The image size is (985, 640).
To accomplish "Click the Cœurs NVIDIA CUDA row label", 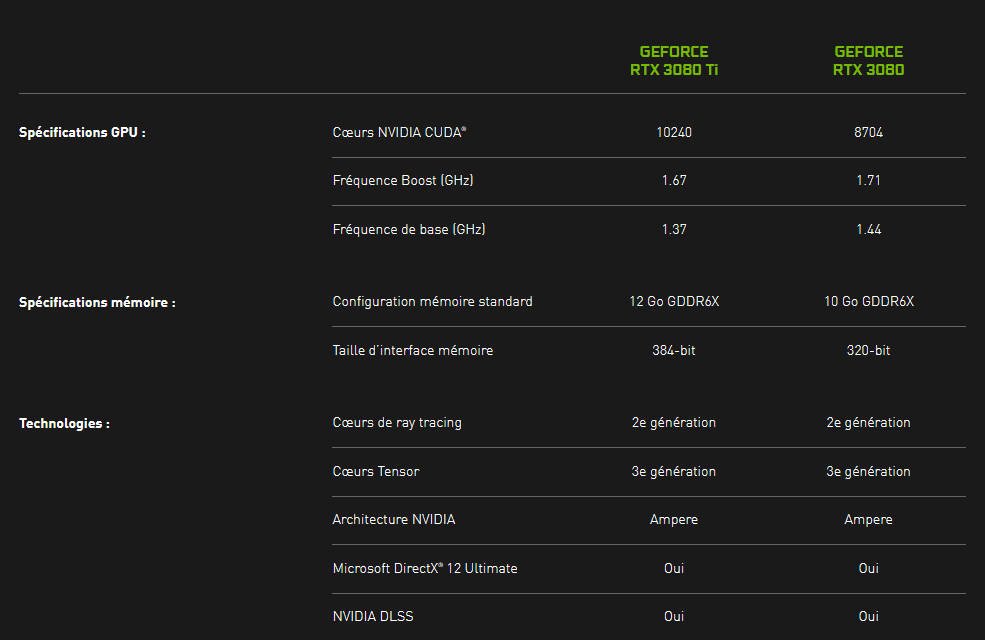I will (x=399, y=132).
